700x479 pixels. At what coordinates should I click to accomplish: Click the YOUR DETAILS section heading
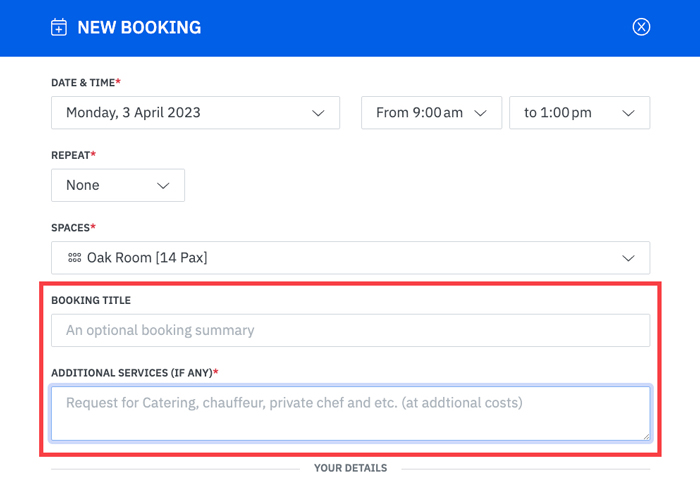pyautogui.click(x=350, y=468)
